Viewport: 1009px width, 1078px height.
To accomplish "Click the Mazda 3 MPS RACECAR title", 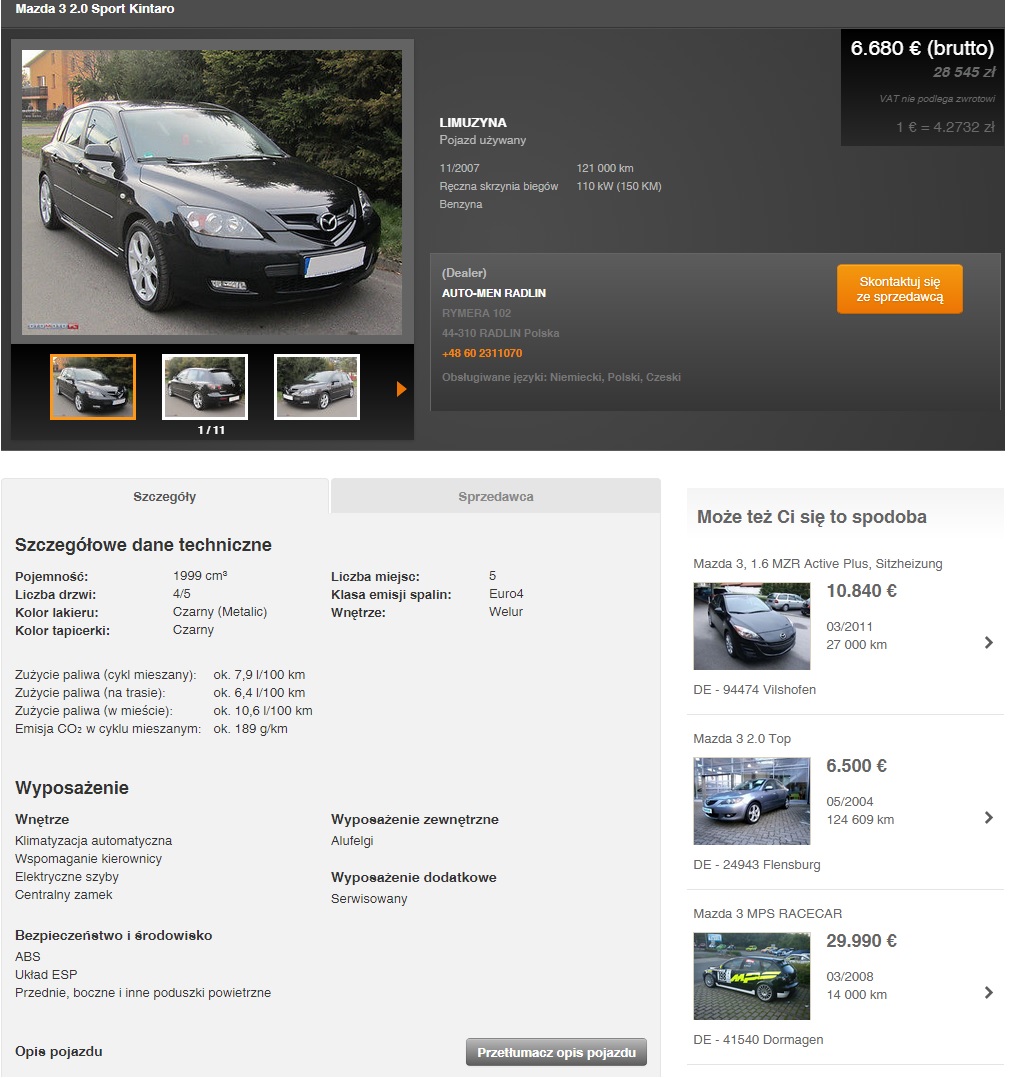I will 767,914.
